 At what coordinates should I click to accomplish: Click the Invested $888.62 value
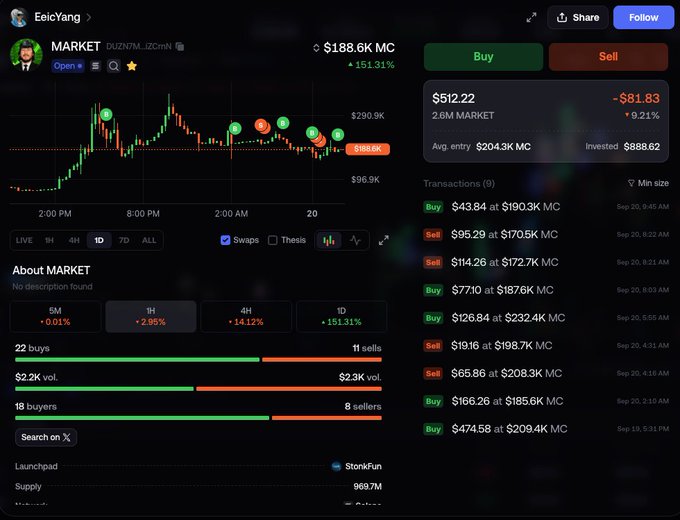click(641, 147)
